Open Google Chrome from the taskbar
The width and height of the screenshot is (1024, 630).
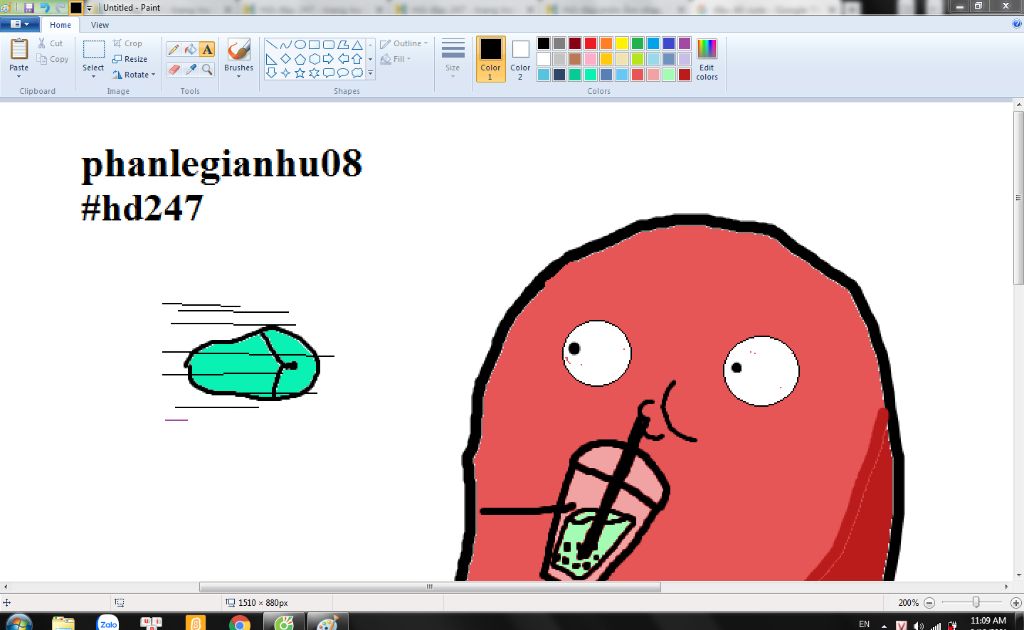tap(240, 622)
